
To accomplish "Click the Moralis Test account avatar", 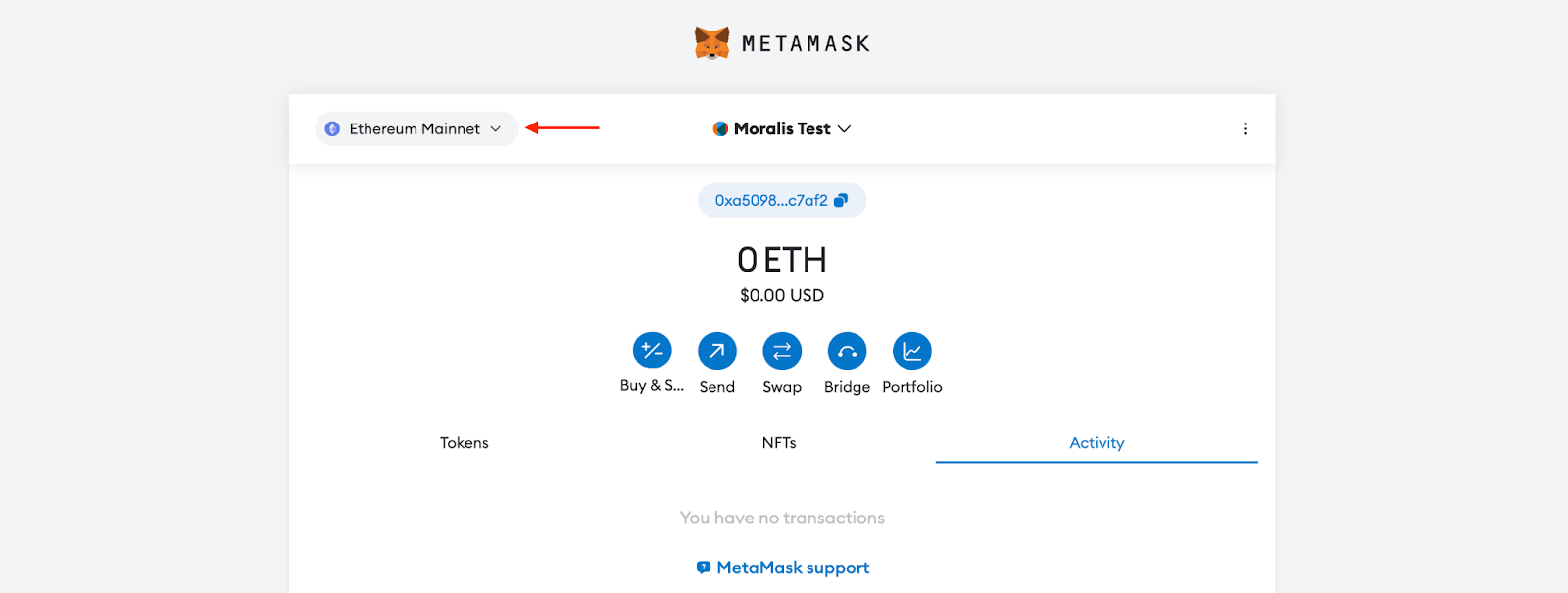I will click(x=720, y=128).
